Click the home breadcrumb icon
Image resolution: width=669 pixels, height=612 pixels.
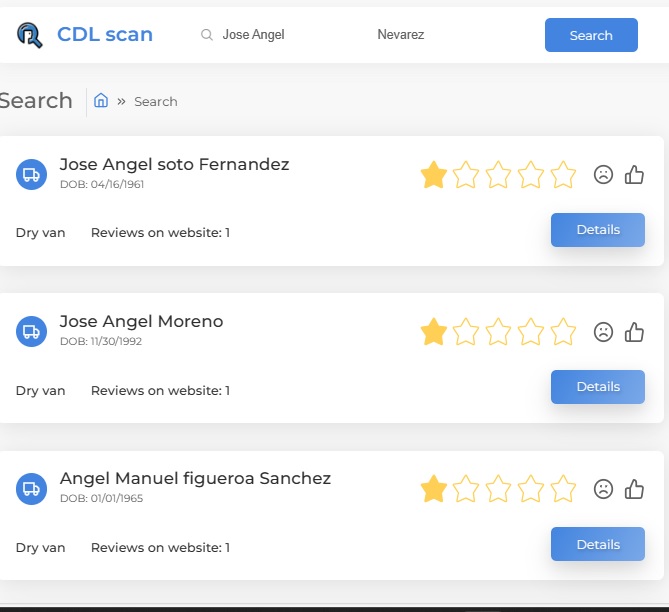101,101
